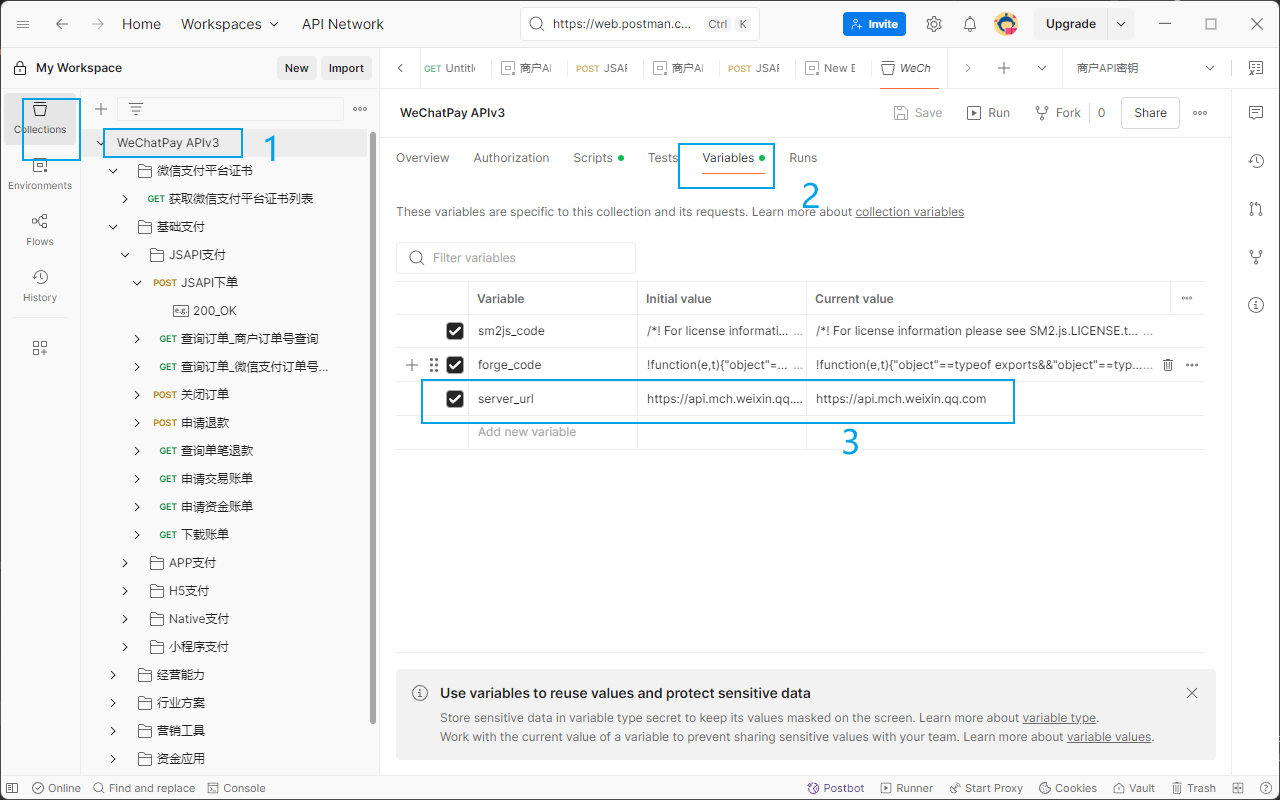
Task: Open the pull requests icon in right sidebar
Action: point(1256,209)
